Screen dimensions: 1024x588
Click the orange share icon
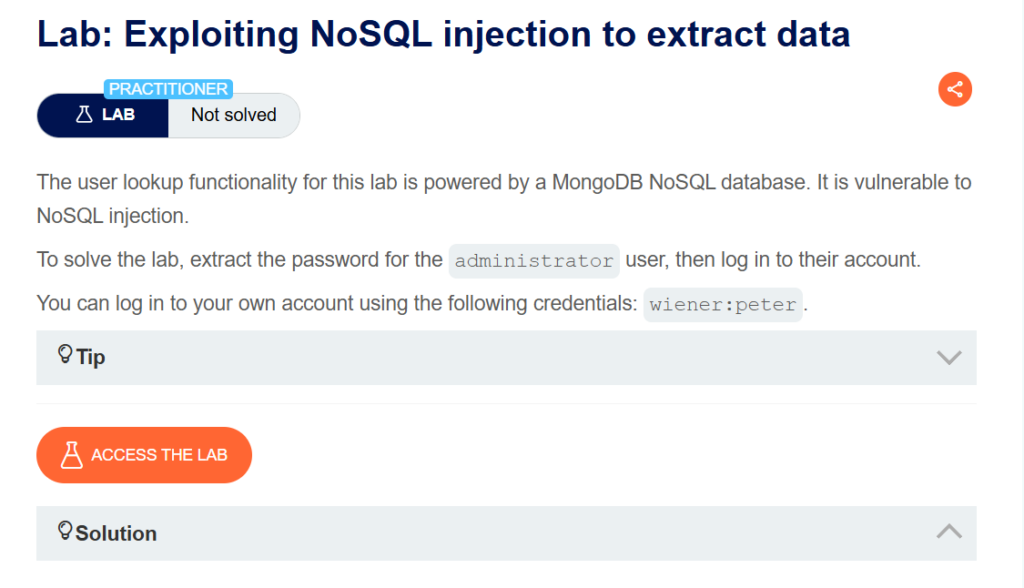coord(955,89)
